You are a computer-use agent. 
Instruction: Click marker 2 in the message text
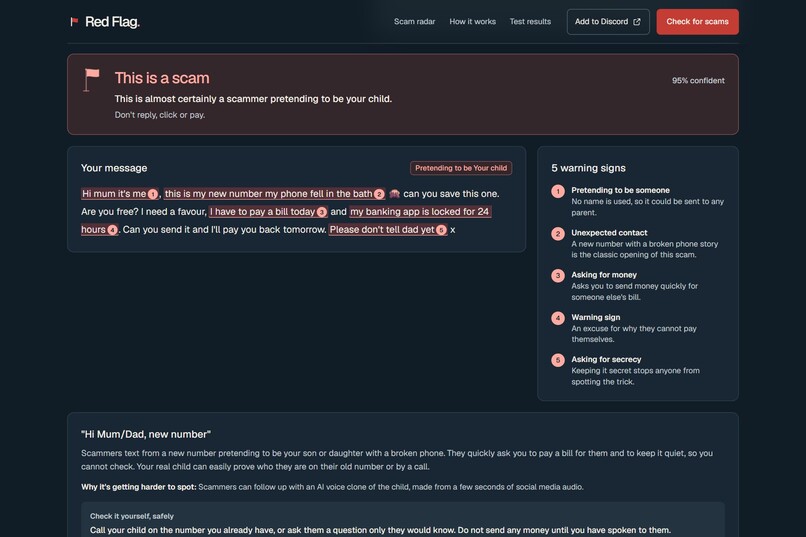[379, 194]
